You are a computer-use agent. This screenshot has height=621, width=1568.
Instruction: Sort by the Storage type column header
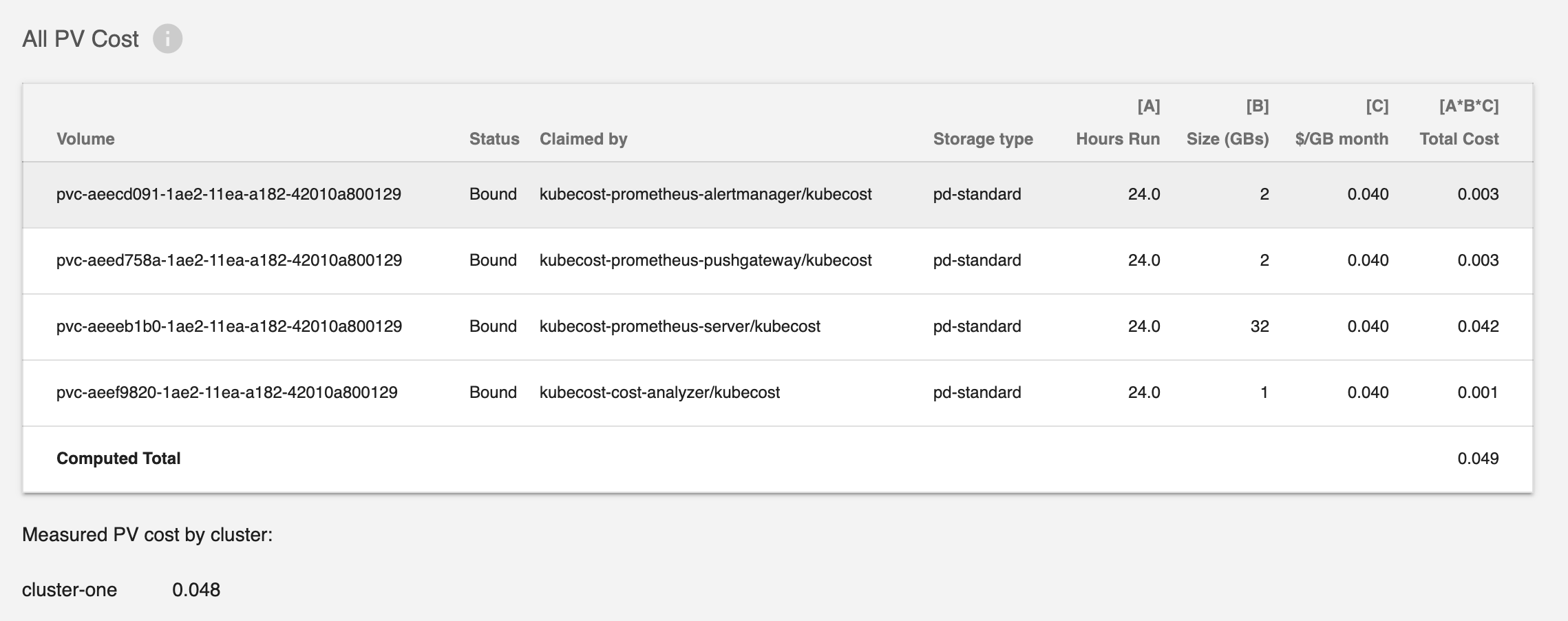pyautogui.click(x=982, y=138)
